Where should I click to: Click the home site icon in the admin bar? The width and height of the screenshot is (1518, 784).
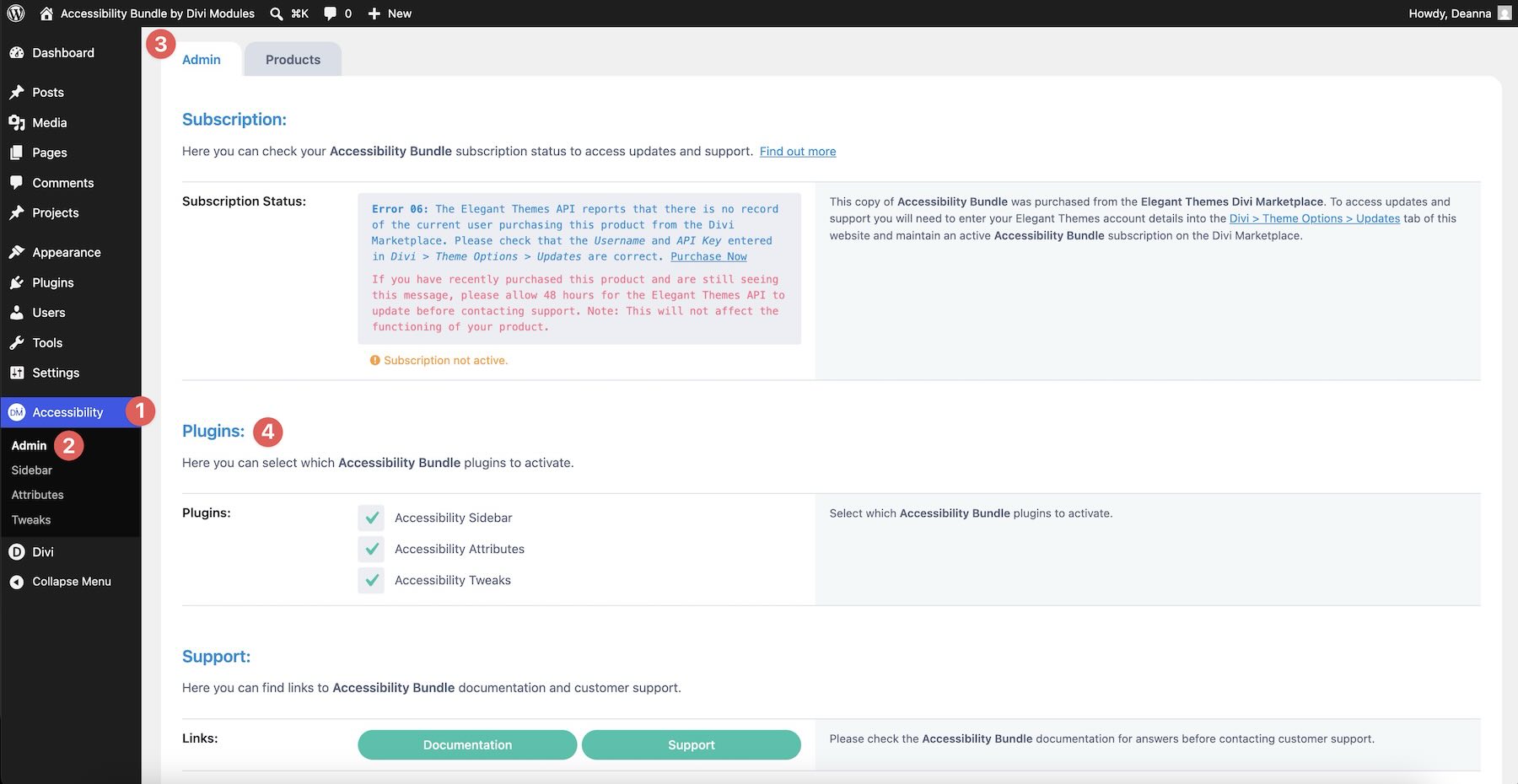pyautogui.click(x=46, y=13)
